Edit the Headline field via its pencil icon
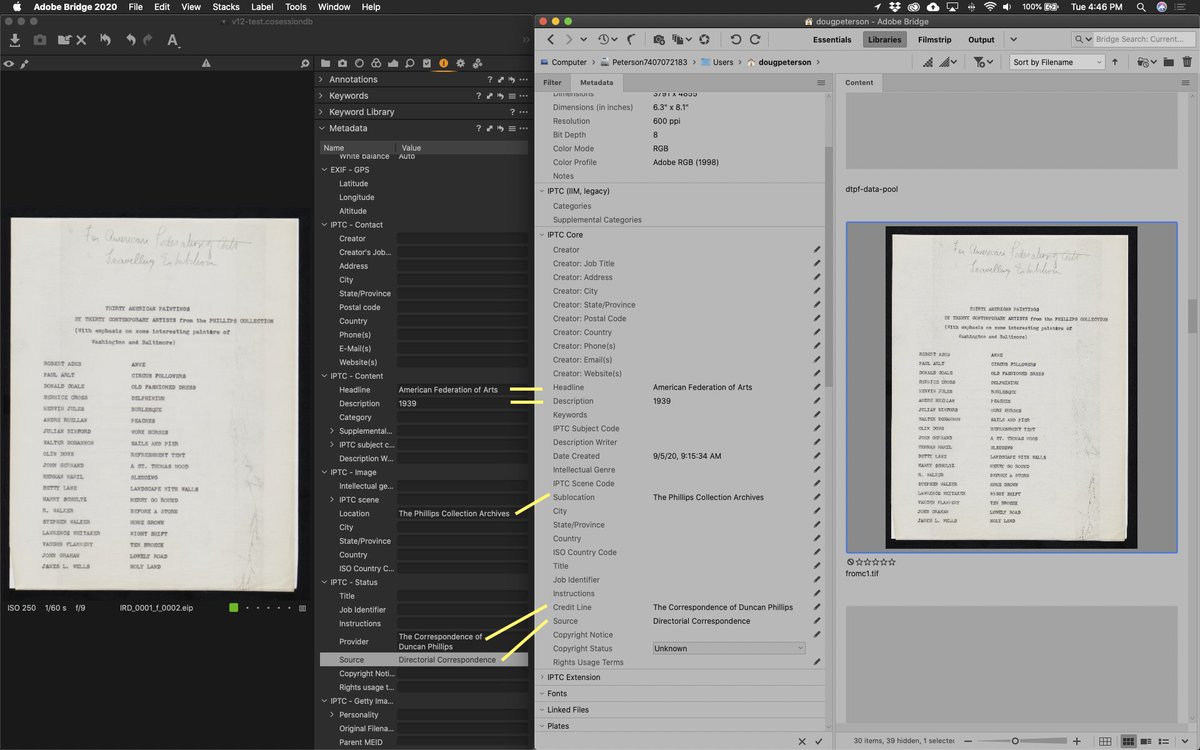Viewport: 1200px width, 750px height. point(817,387)
